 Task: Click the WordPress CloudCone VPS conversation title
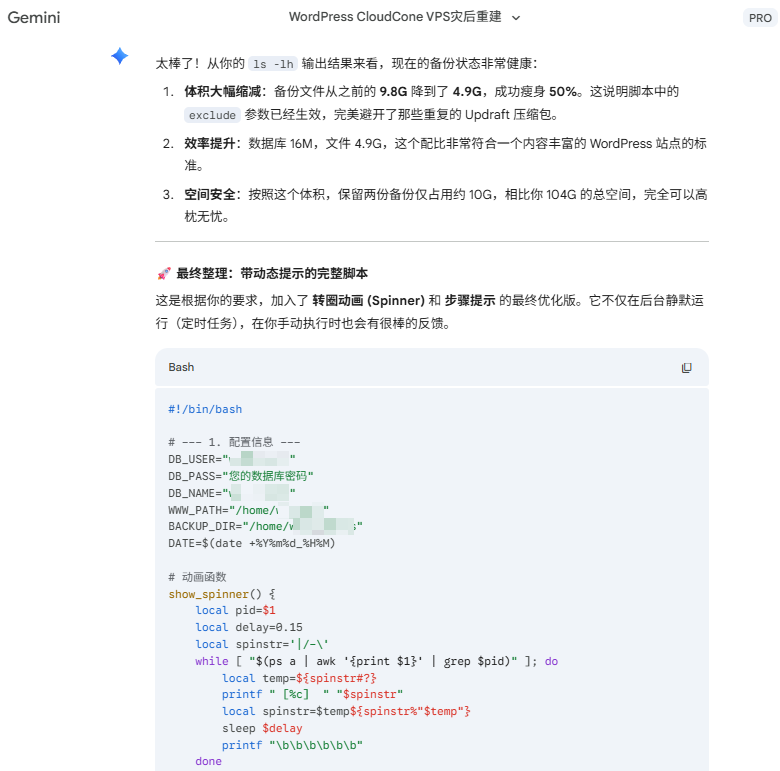(x=396, y=17)
